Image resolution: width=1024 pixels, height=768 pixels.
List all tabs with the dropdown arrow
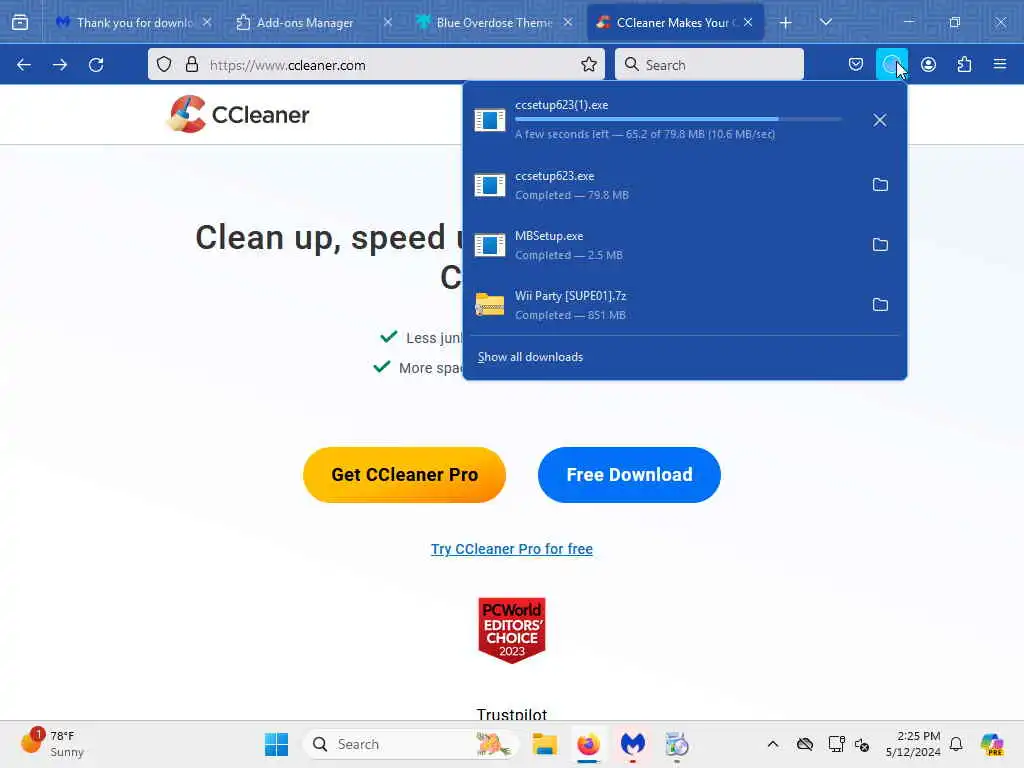tap(825, 22)
